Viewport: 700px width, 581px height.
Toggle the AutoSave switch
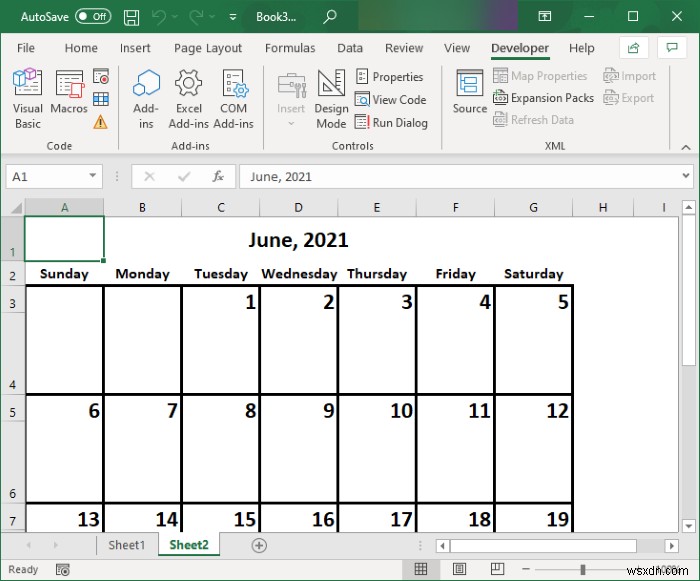click(93, 17)
